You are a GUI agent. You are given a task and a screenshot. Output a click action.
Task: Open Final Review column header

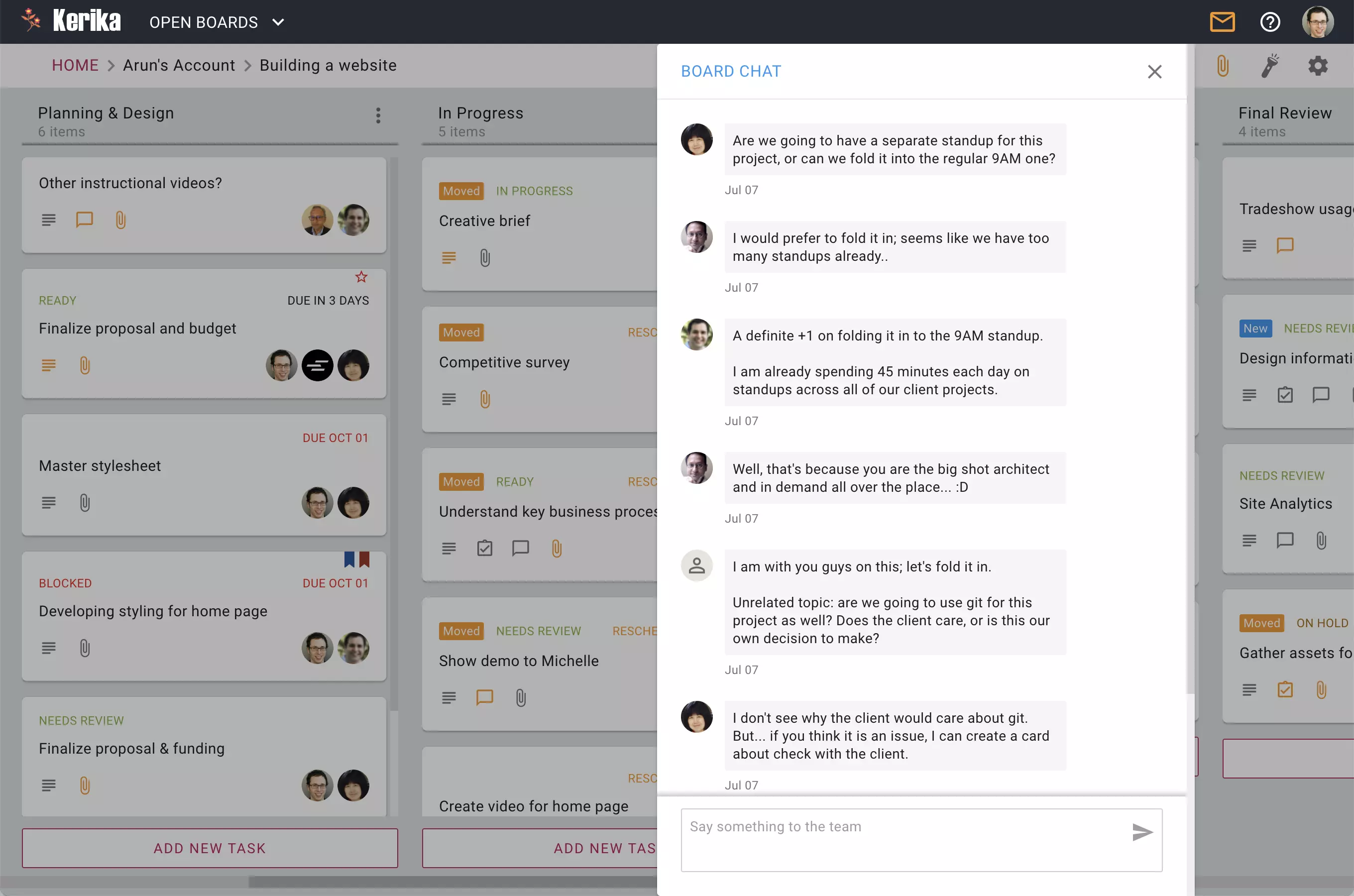pos(1284,113)
